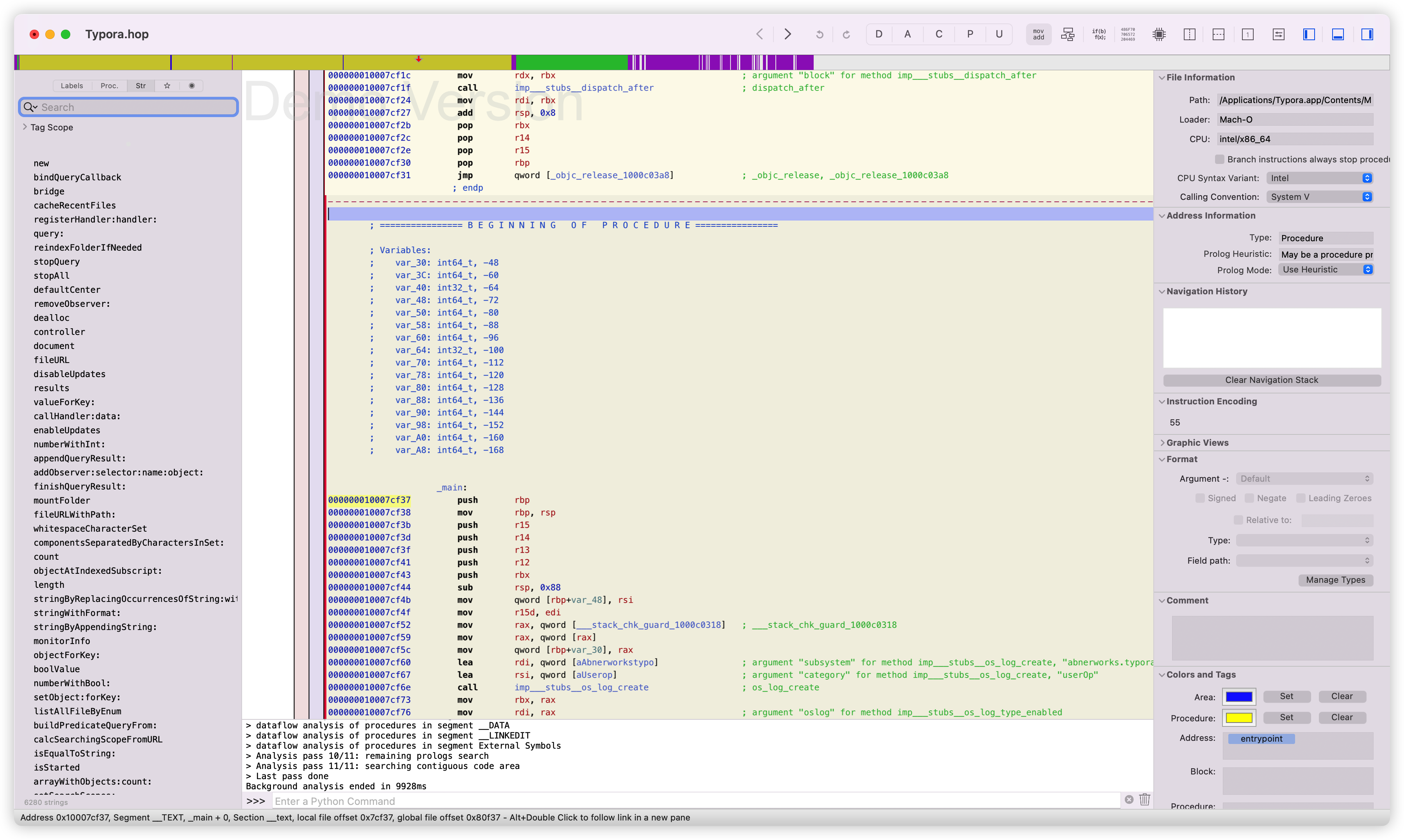Image resolution: width=1404 pixels, height=840 pixels.
Task: Select the reindexFolderIfNeeded string
Action: pos(88,247)
